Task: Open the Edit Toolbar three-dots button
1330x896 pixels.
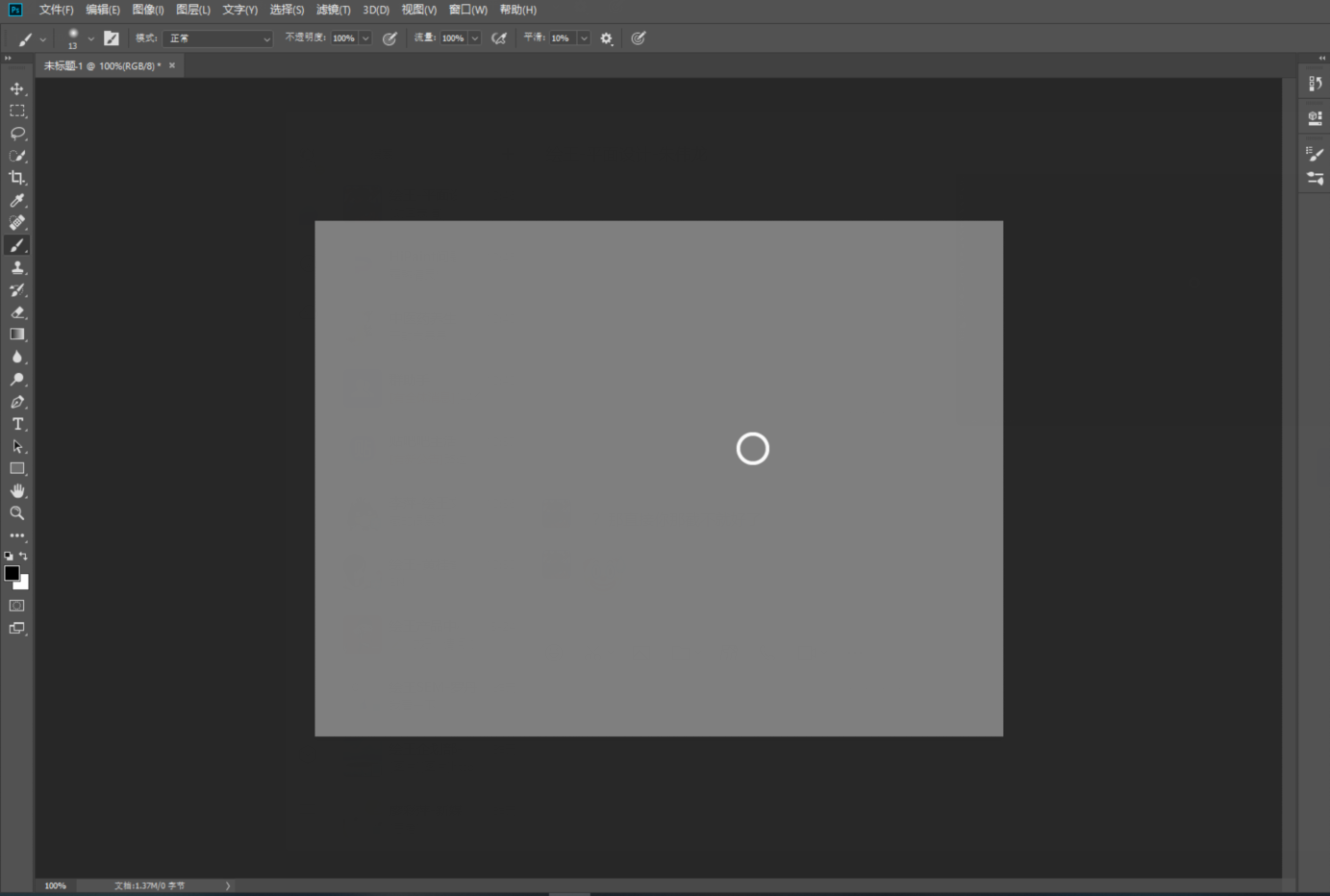Action: pos(17,535)
